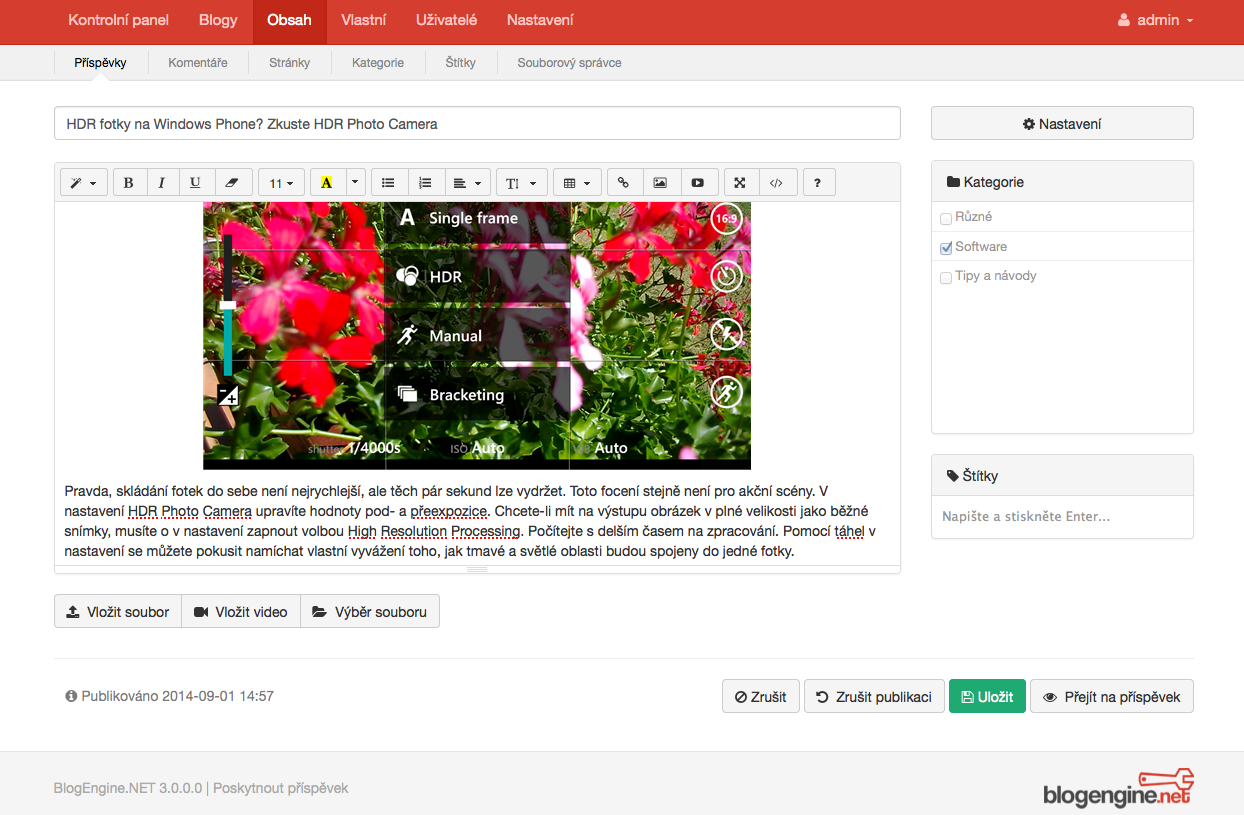This screenshot has width=1244, height=815.
Task: Select the Komentáře tab
Action: coord(198,62)
